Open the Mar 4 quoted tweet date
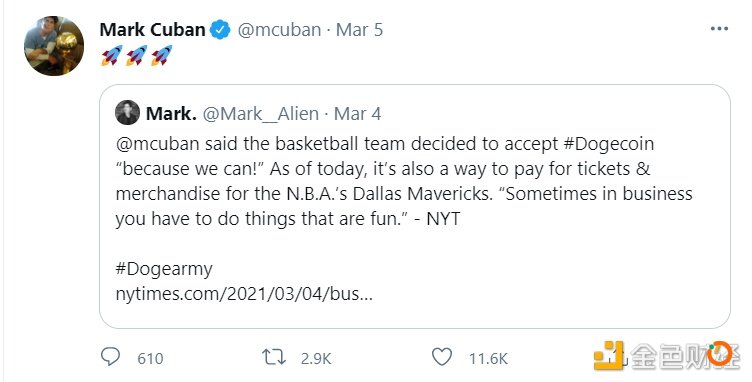The height and width of the screenshot is (382, 752). tap(357, 114)
